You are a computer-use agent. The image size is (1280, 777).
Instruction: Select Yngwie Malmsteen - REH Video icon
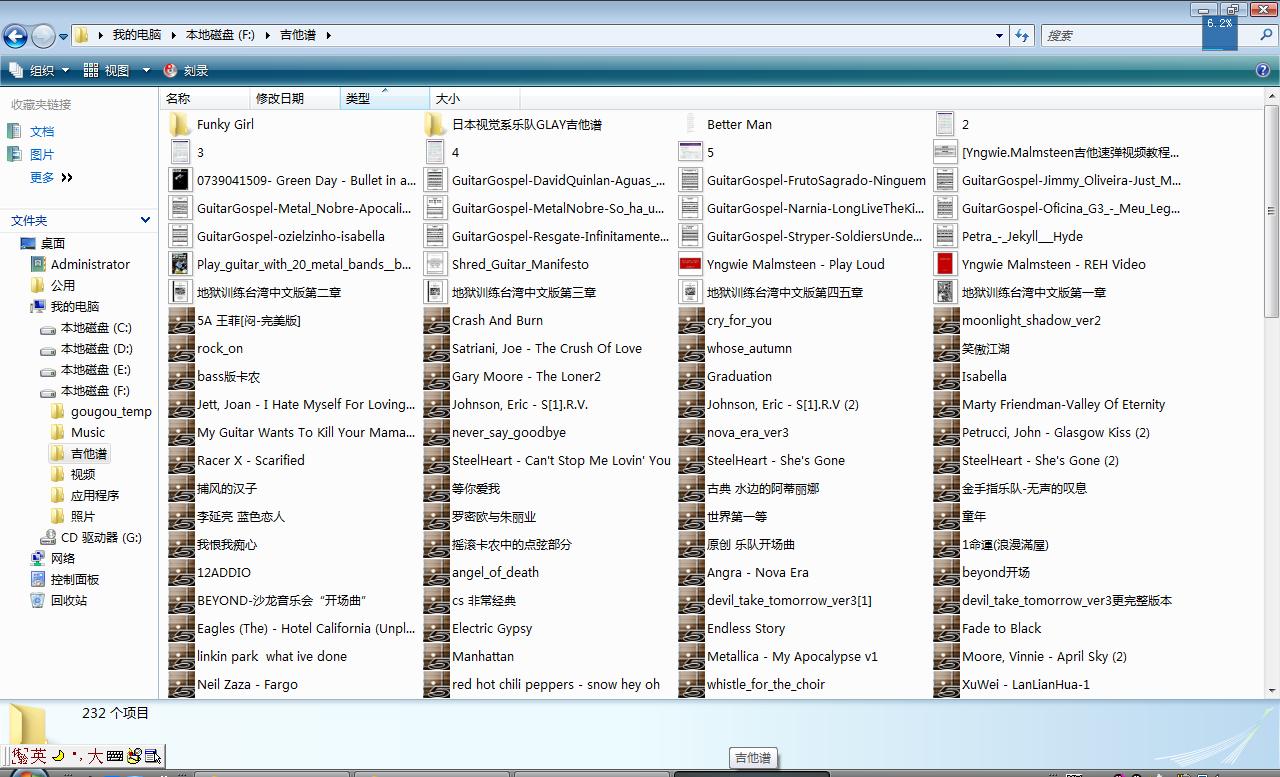[x=945, y=264]
